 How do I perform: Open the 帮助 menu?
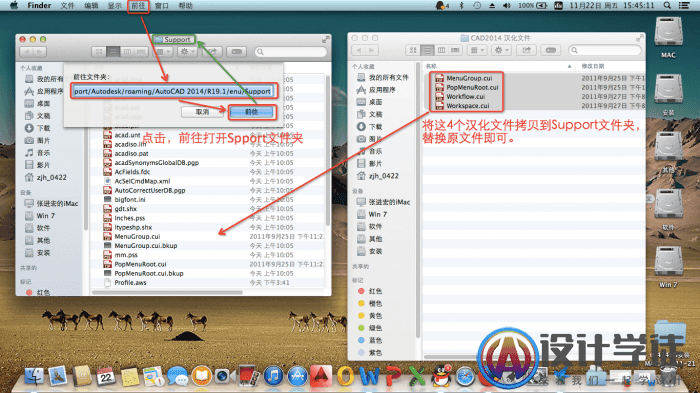coord(185,5)
